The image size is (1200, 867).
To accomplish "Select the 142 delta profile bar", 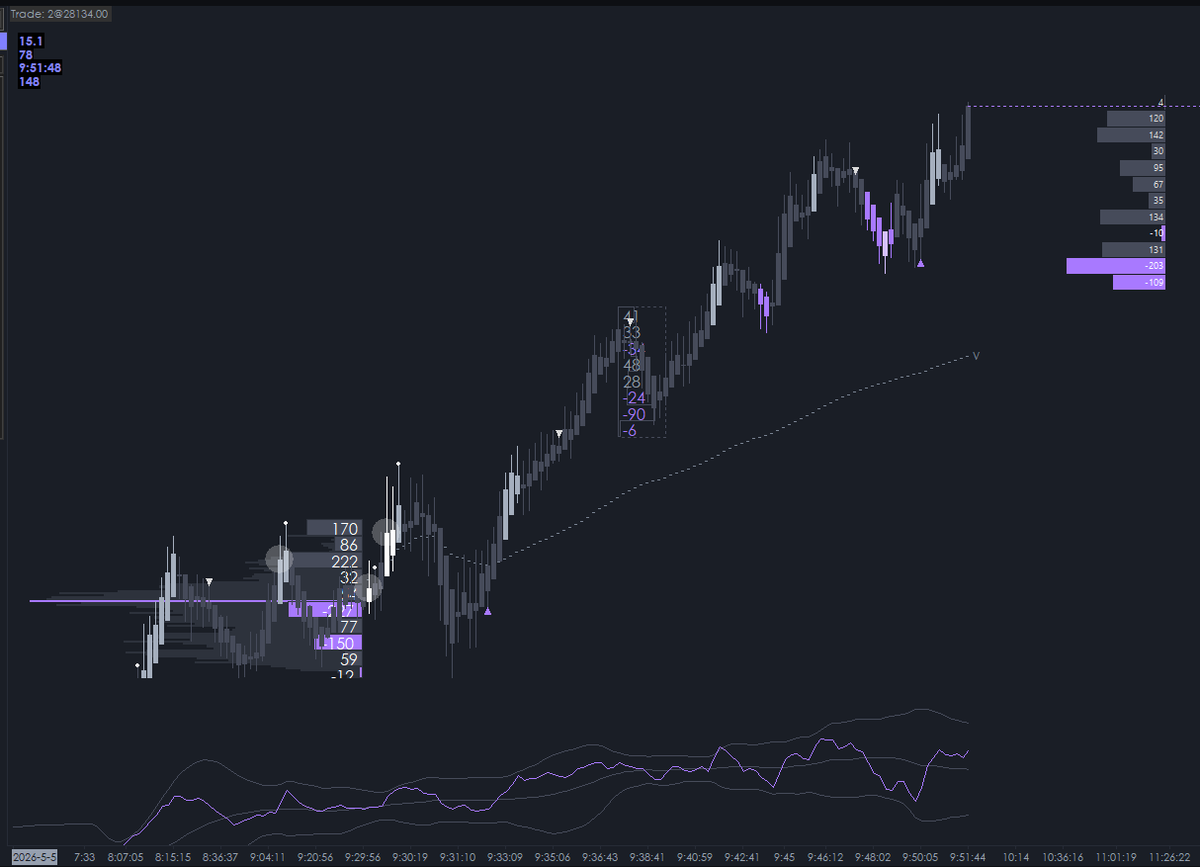I will tap(1131, 134).
